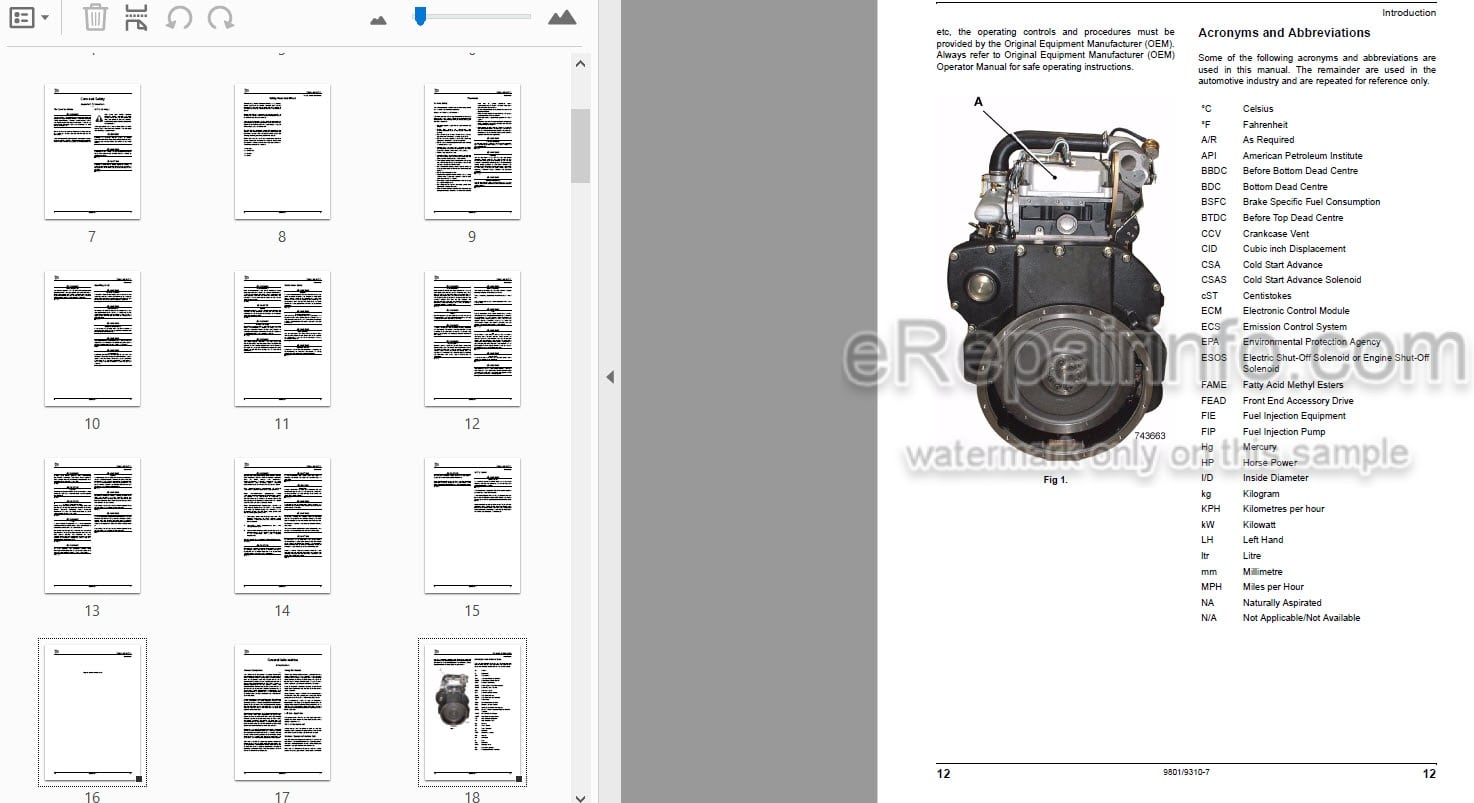Screen dimensions: 1474x803
Task: Click the 'CSAS' abbreviation
Action: (1214, 280)
